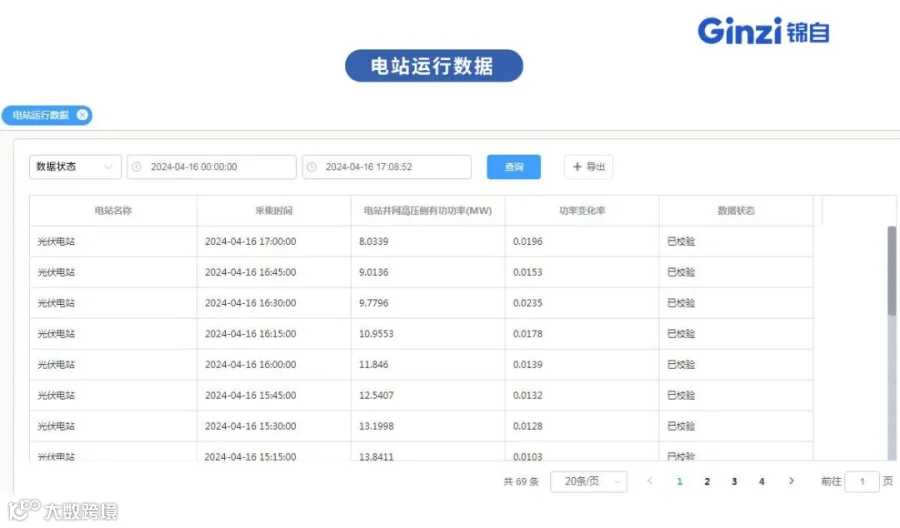Click the 共 69 条 total count
Viewport: 900px width, 528px height.
pyautogui.click(x=521, y=482)
